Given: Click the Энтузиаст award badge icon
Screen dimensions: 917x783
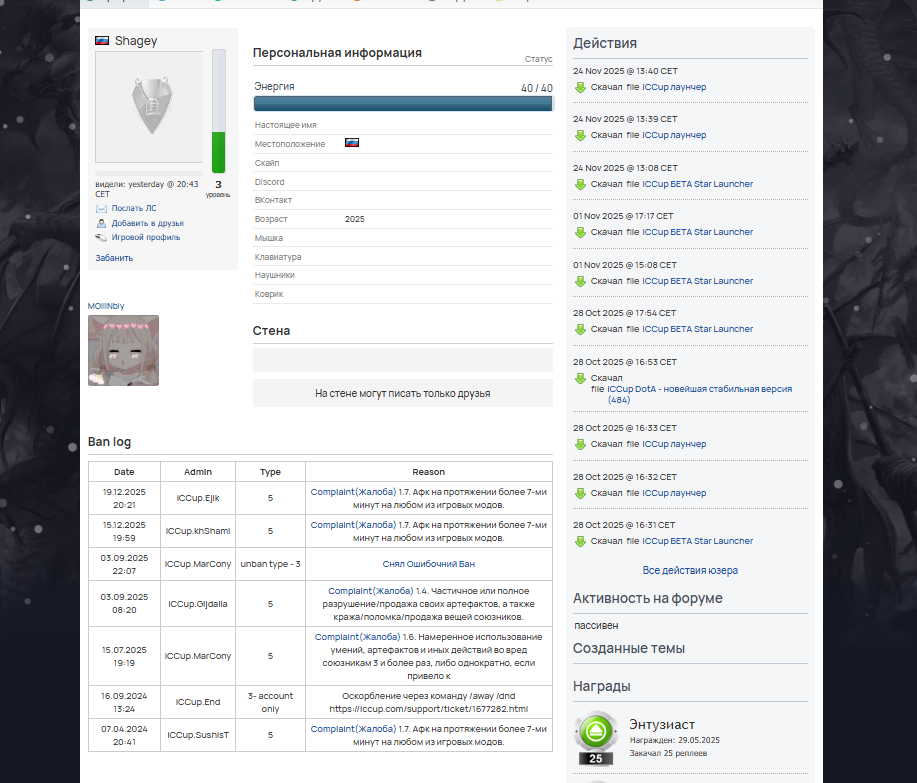Looking at the screenshot, I should pyautogui.click(x=596, y=738).
